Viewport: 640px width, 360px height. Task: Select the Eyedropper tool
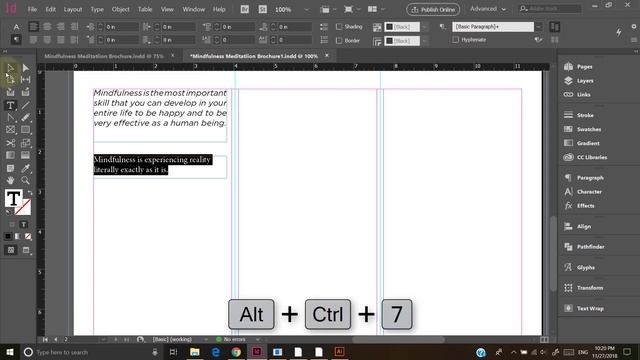26,168
